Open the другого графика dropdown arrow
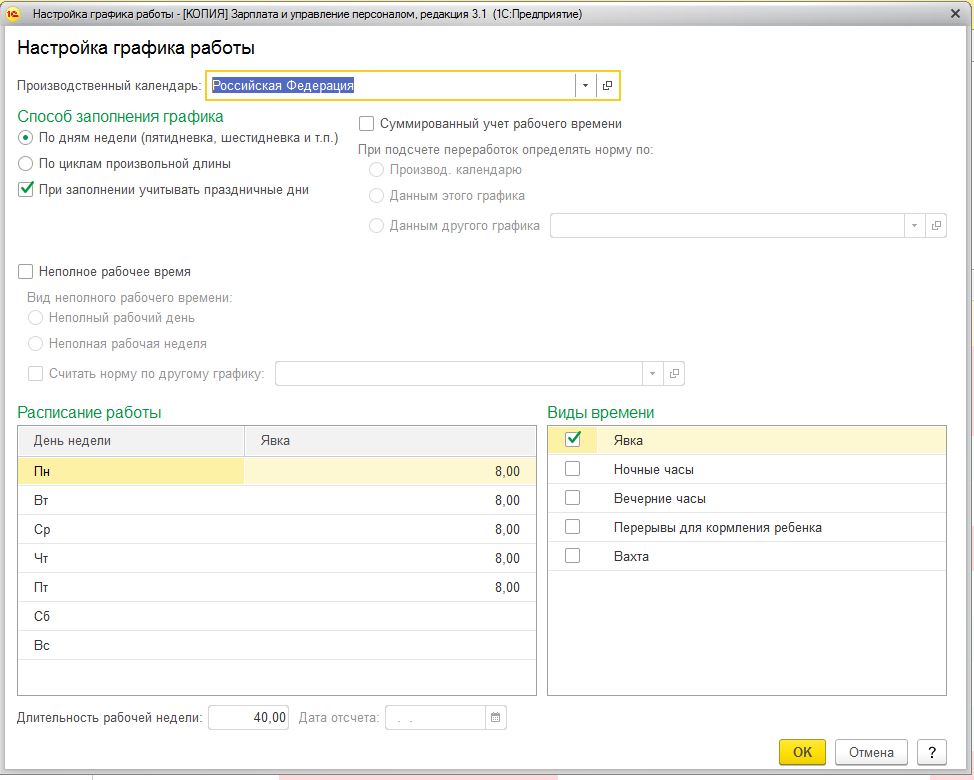The width and height of the screenshot is (974, 780). (x=914, y=225)
